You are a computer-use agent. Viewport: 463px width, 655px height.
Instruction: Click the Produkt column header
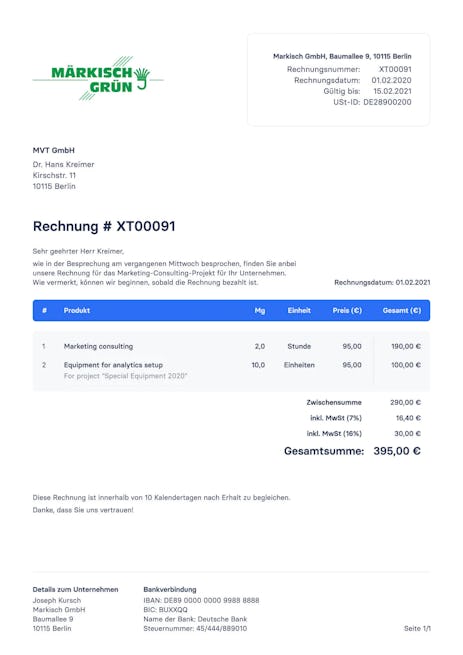[x=77, y=310]
